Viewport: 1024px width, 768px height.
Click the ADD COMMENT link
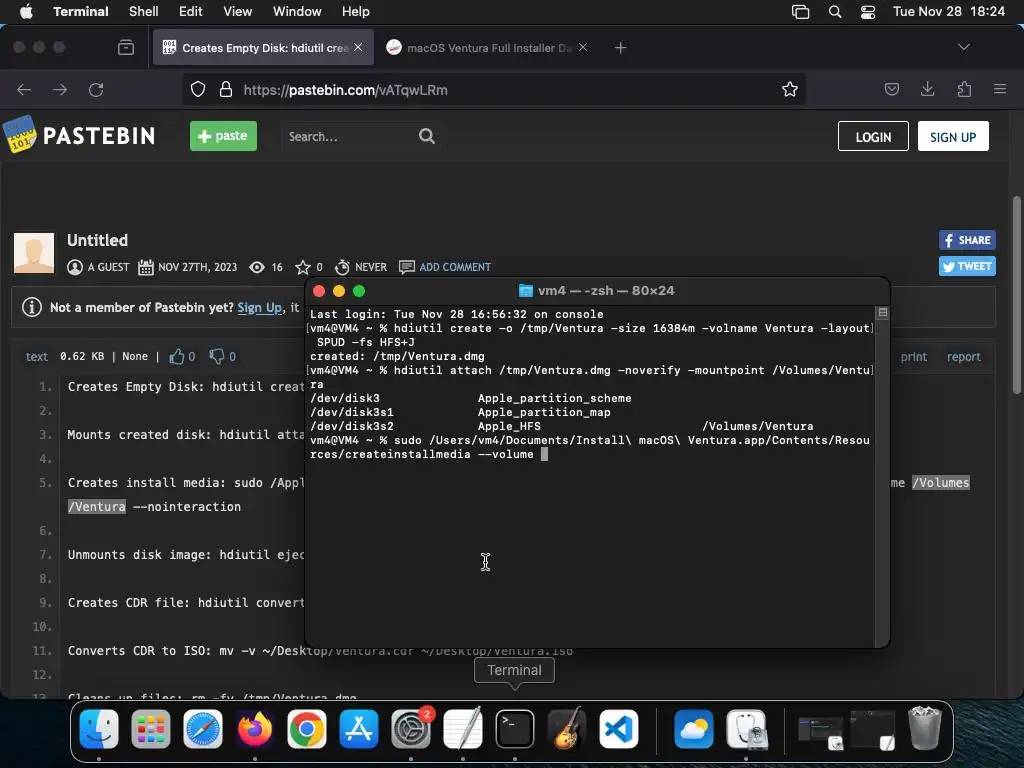pyautogui.click(x=455, y=267)
